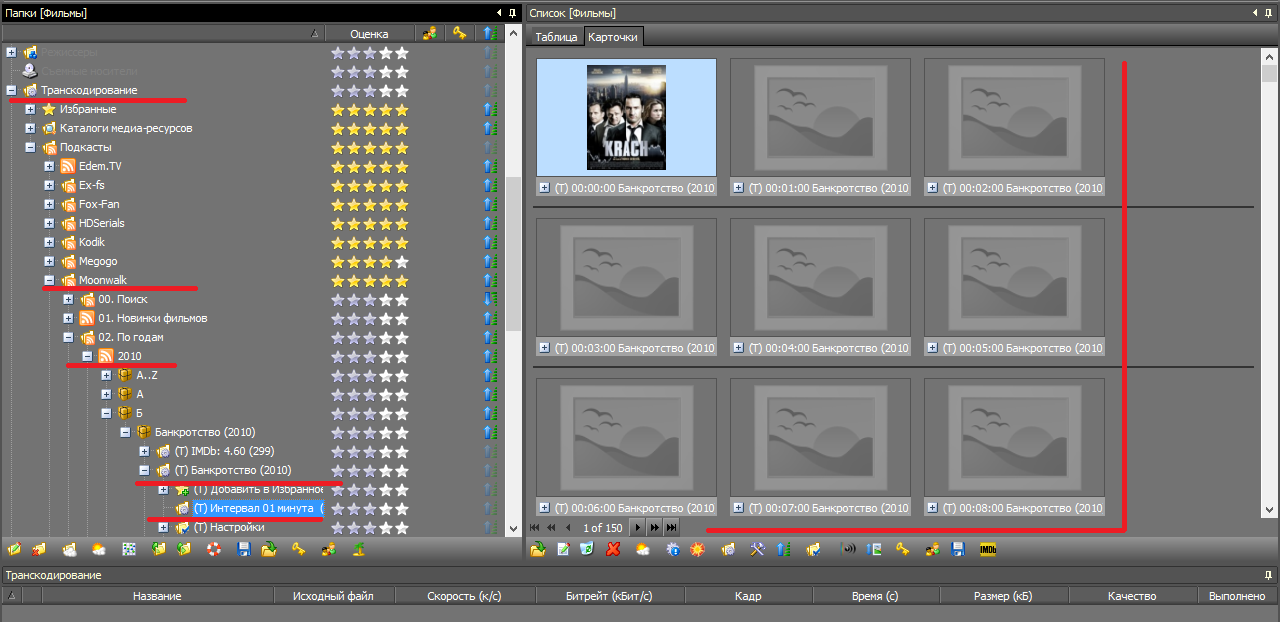Click the hammer and wrench tools icon
The image size is (1280, 622).
tap(757, 549)
